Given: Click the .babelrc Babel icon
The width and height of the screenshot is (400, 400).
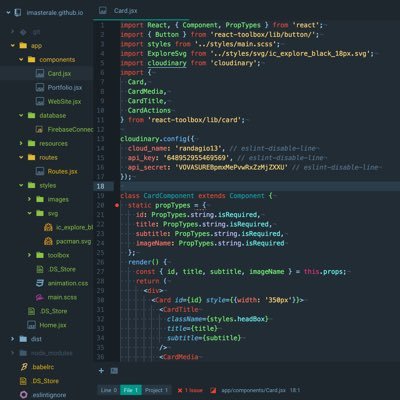Looking at the screenshot, I should point(24,367).
